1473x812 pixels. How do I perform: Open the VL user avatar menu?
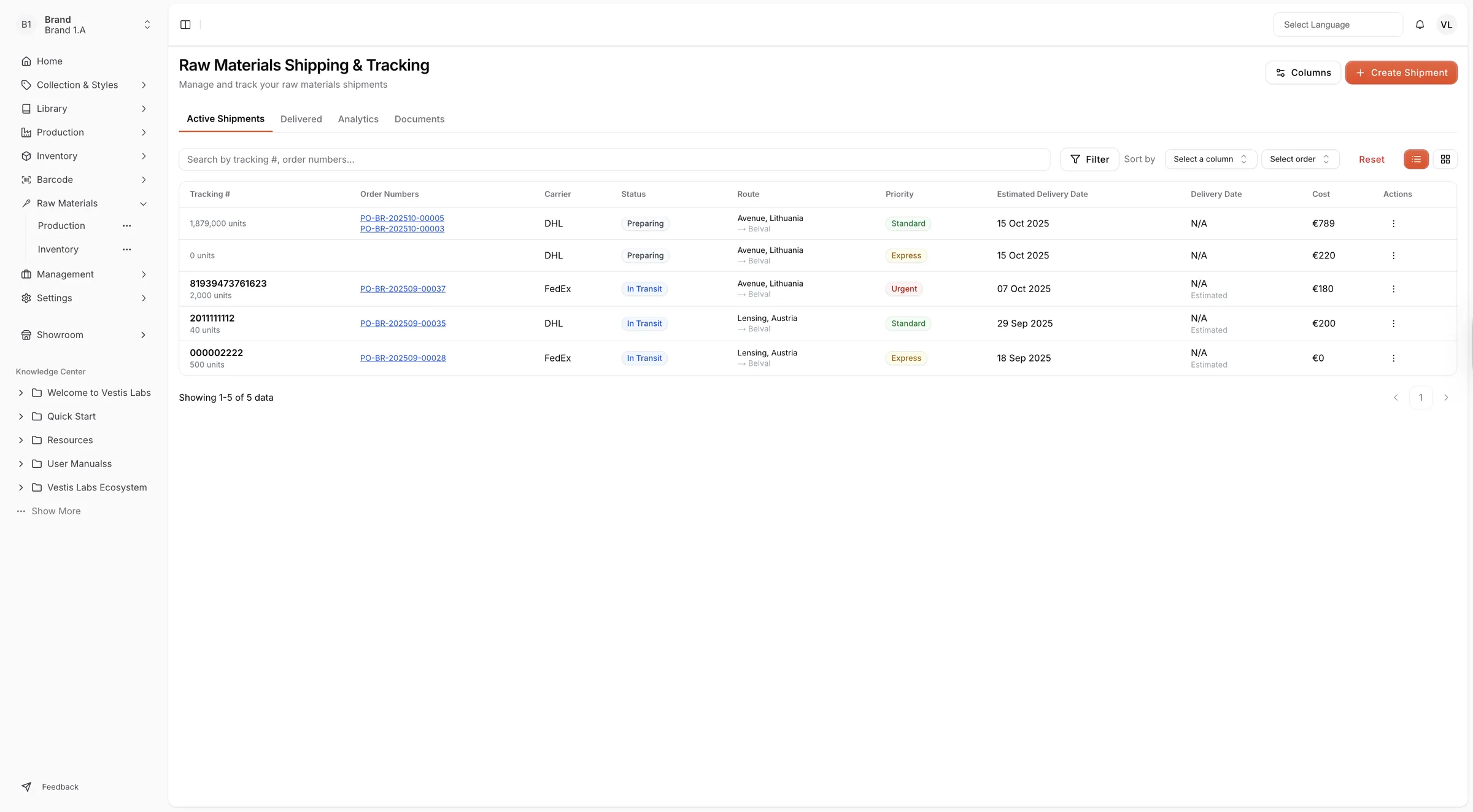(1447, 25)
